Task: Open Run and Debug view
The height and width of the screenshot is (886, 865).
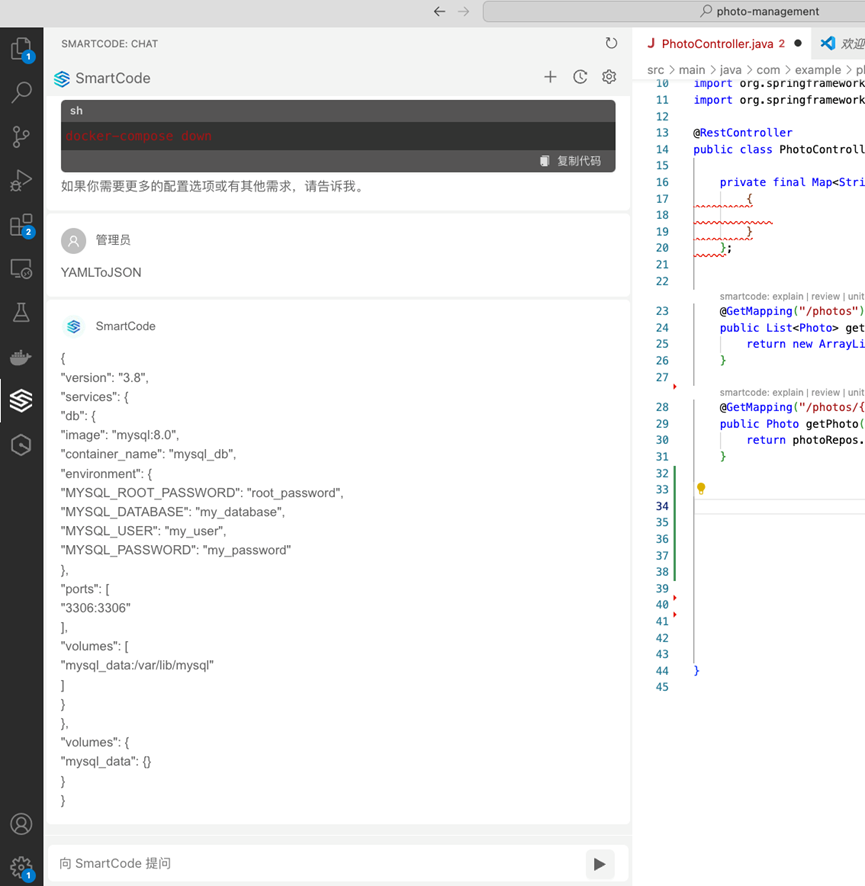Action: coord(21,181)
